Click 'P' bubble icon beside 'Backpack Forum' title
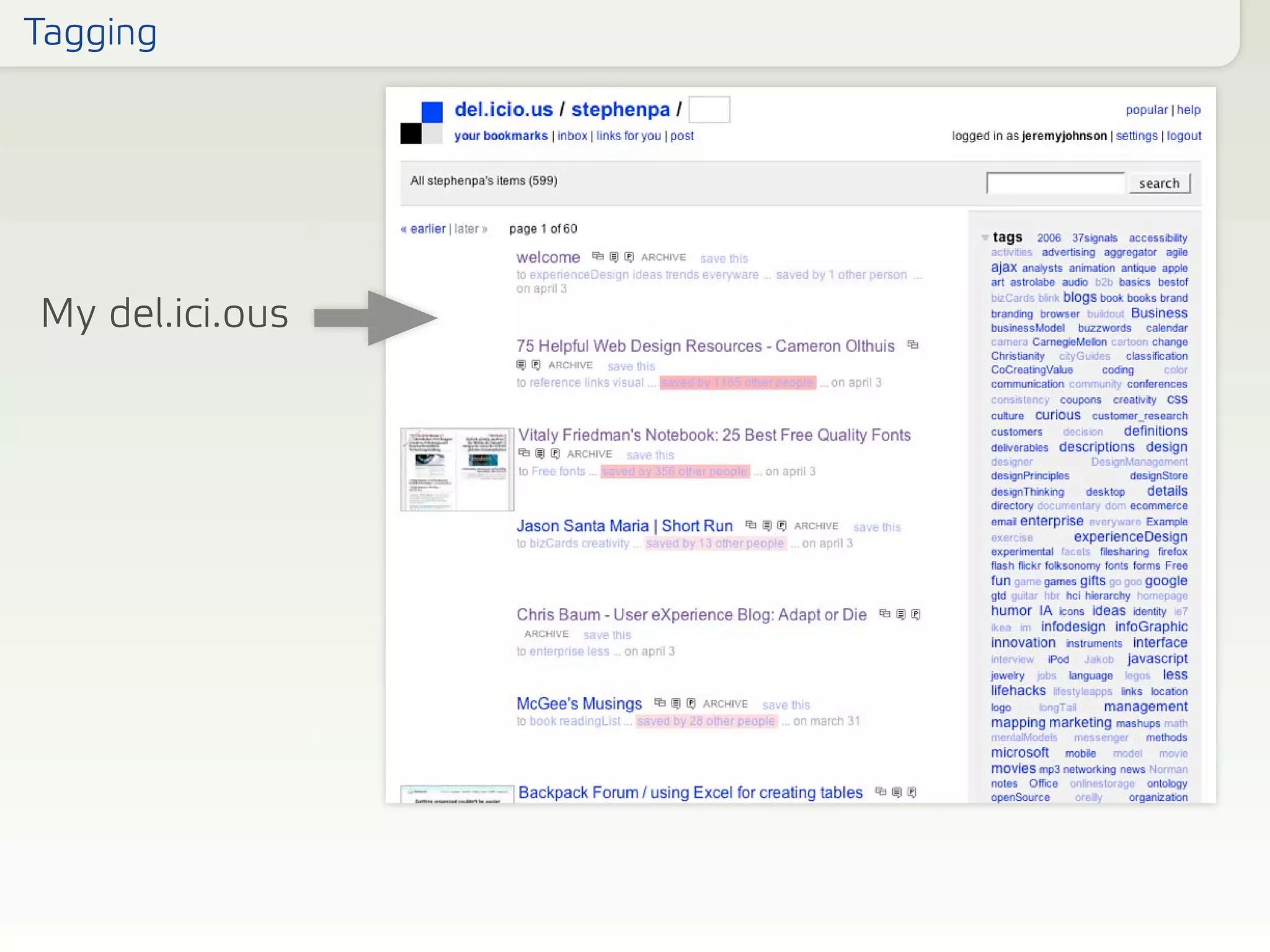The height and width of the screenshot is (952, 1270). point(912,792)
